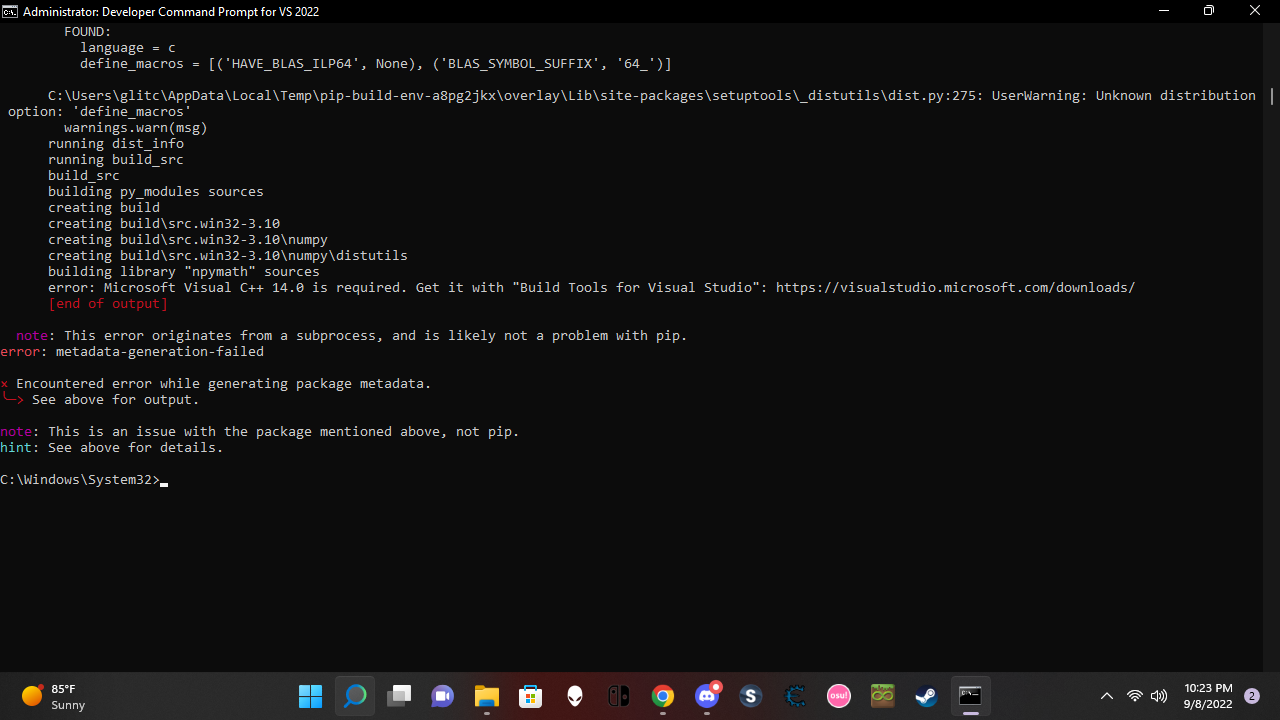The width and height of the screenshot is (1280, 720).
Task: Launch Teams Chat from taskbar
Action: pyautogui.click(x=443, y=696)
